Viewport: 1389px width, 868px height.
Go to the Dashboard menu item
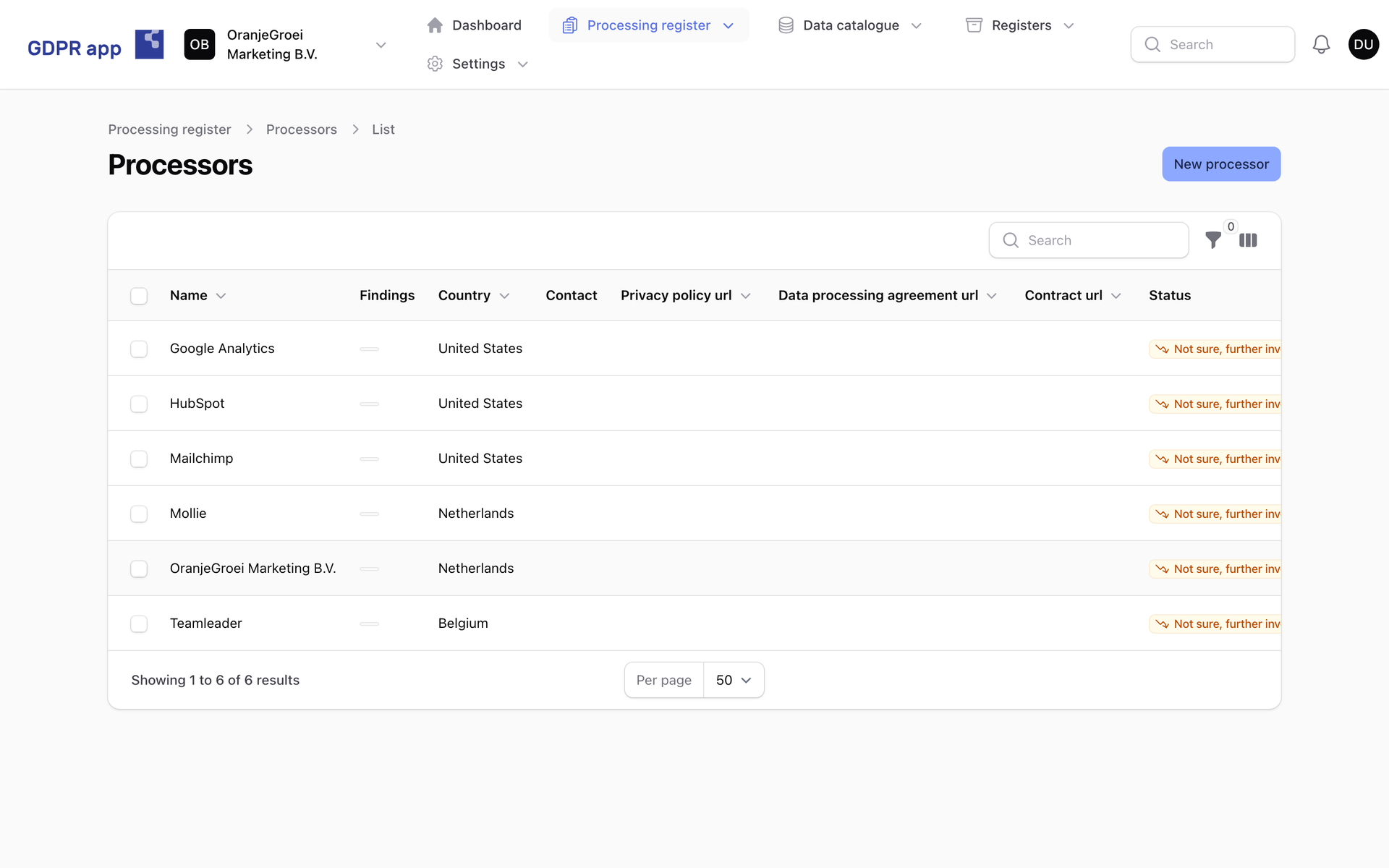point(475,25)
